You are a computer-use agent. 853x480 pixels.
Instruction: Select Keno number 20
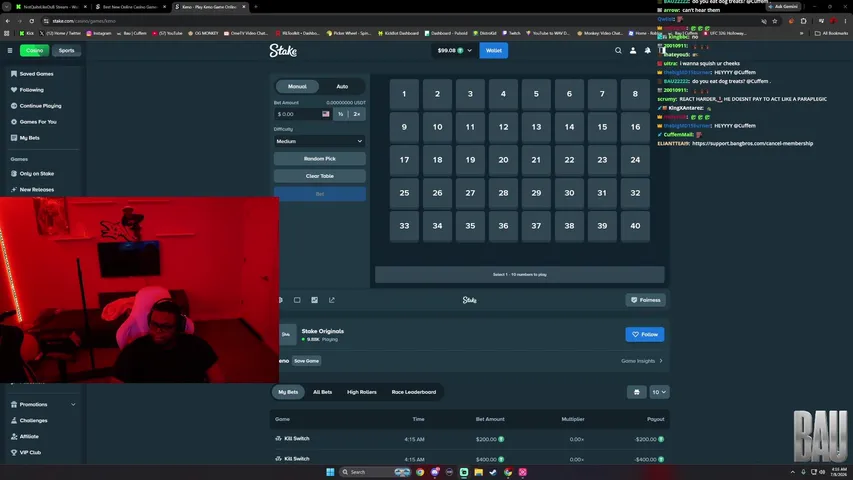click(x=503, y=160)
